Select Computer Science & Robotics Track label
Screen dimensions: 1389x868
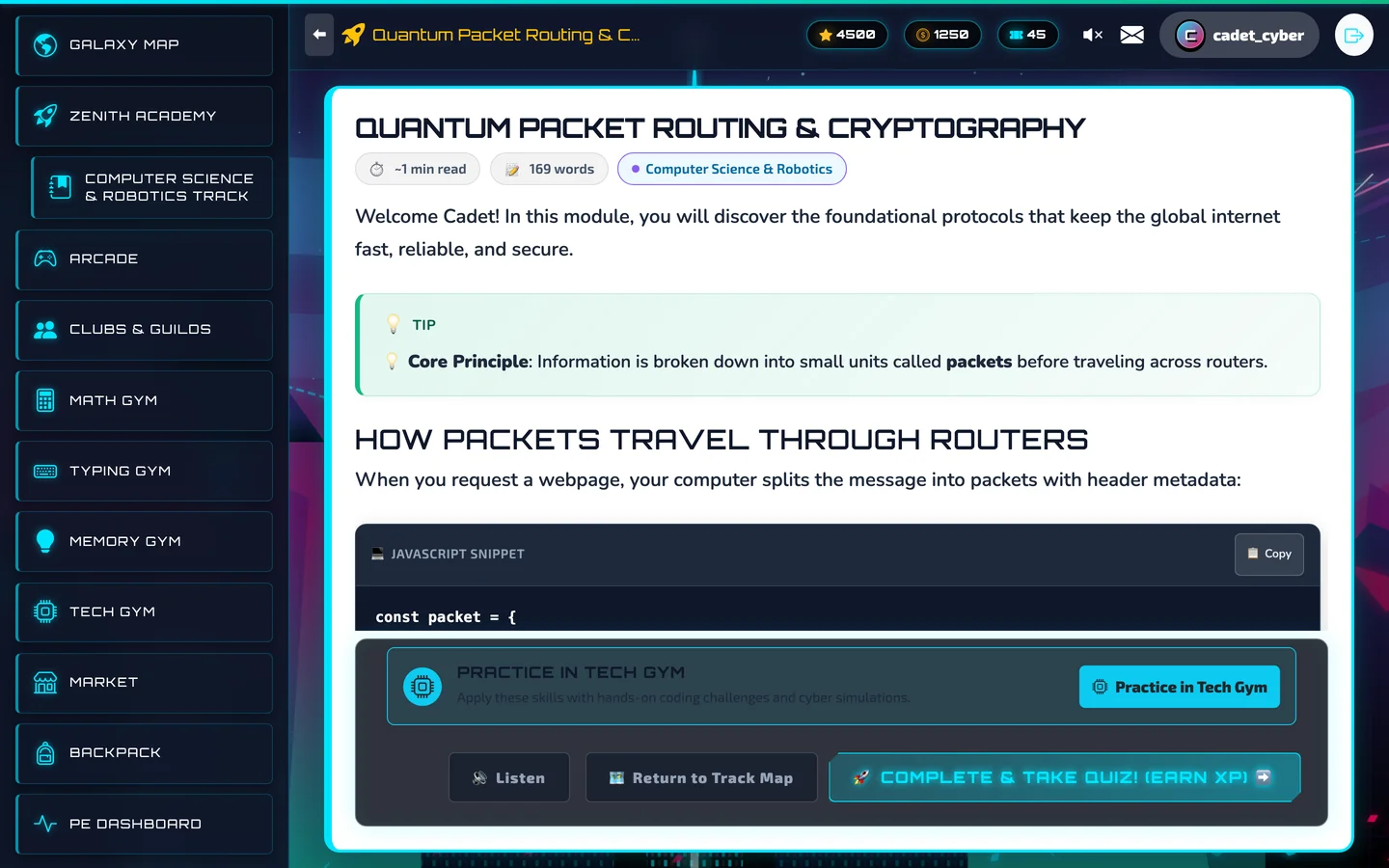169,187
